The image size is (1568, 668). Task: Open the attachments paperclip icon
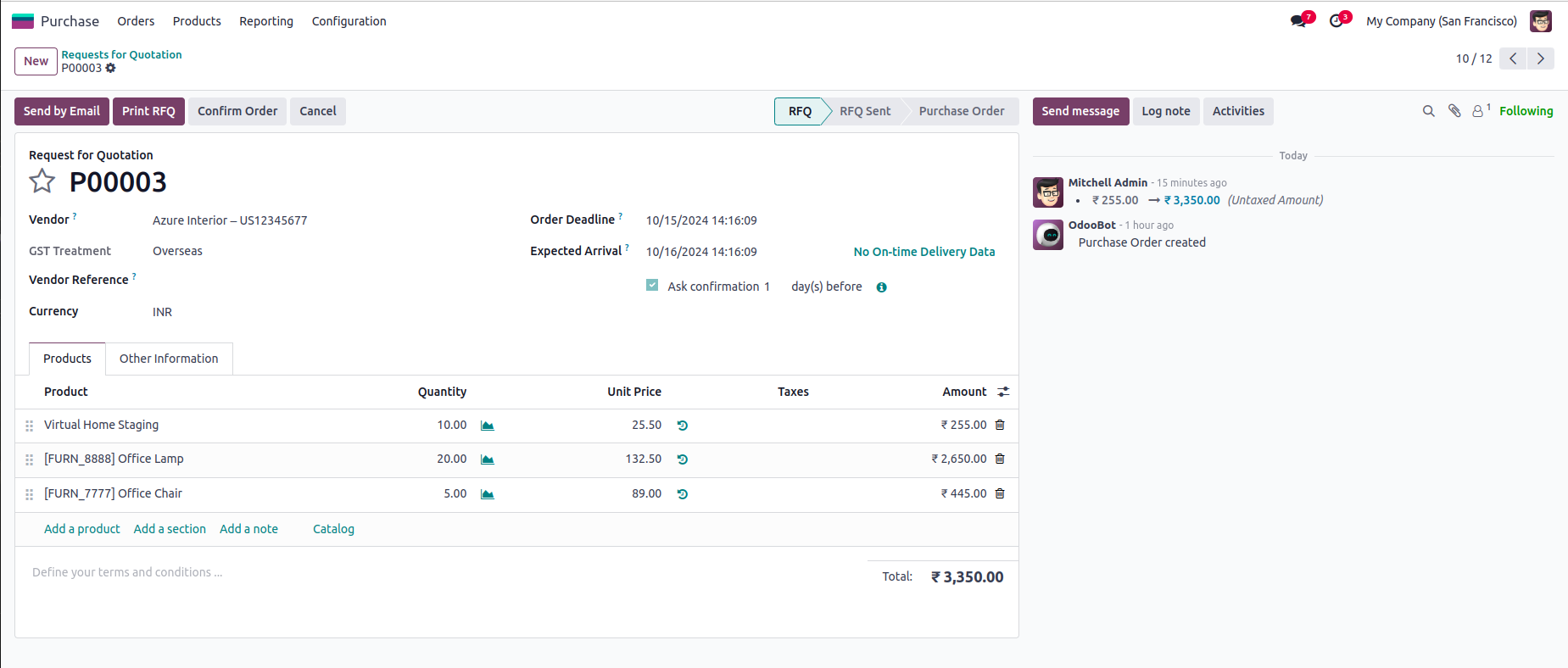(x=1454, y=111)
